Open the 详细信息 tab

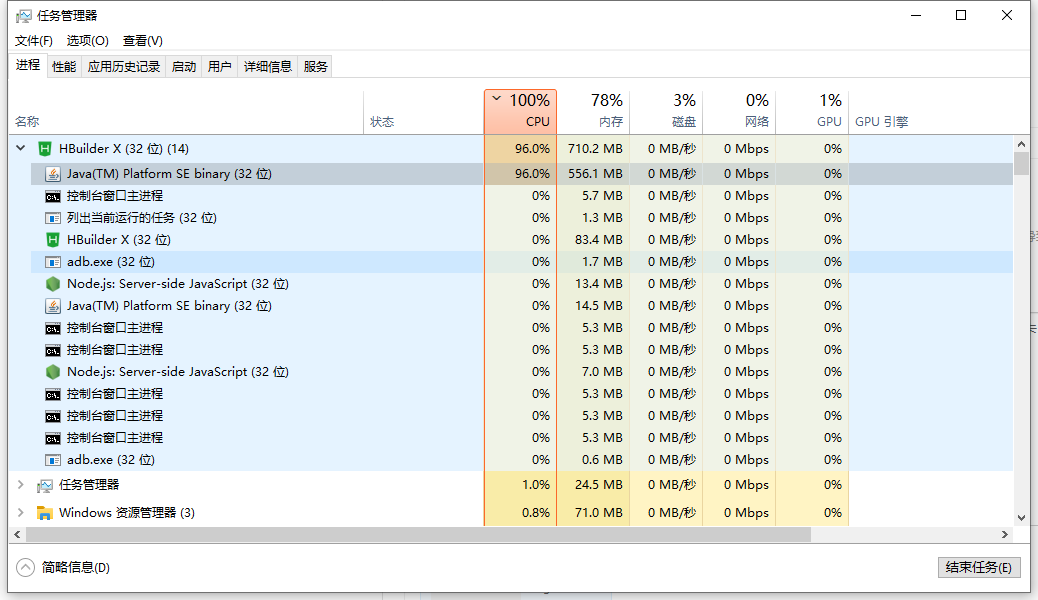268,67
